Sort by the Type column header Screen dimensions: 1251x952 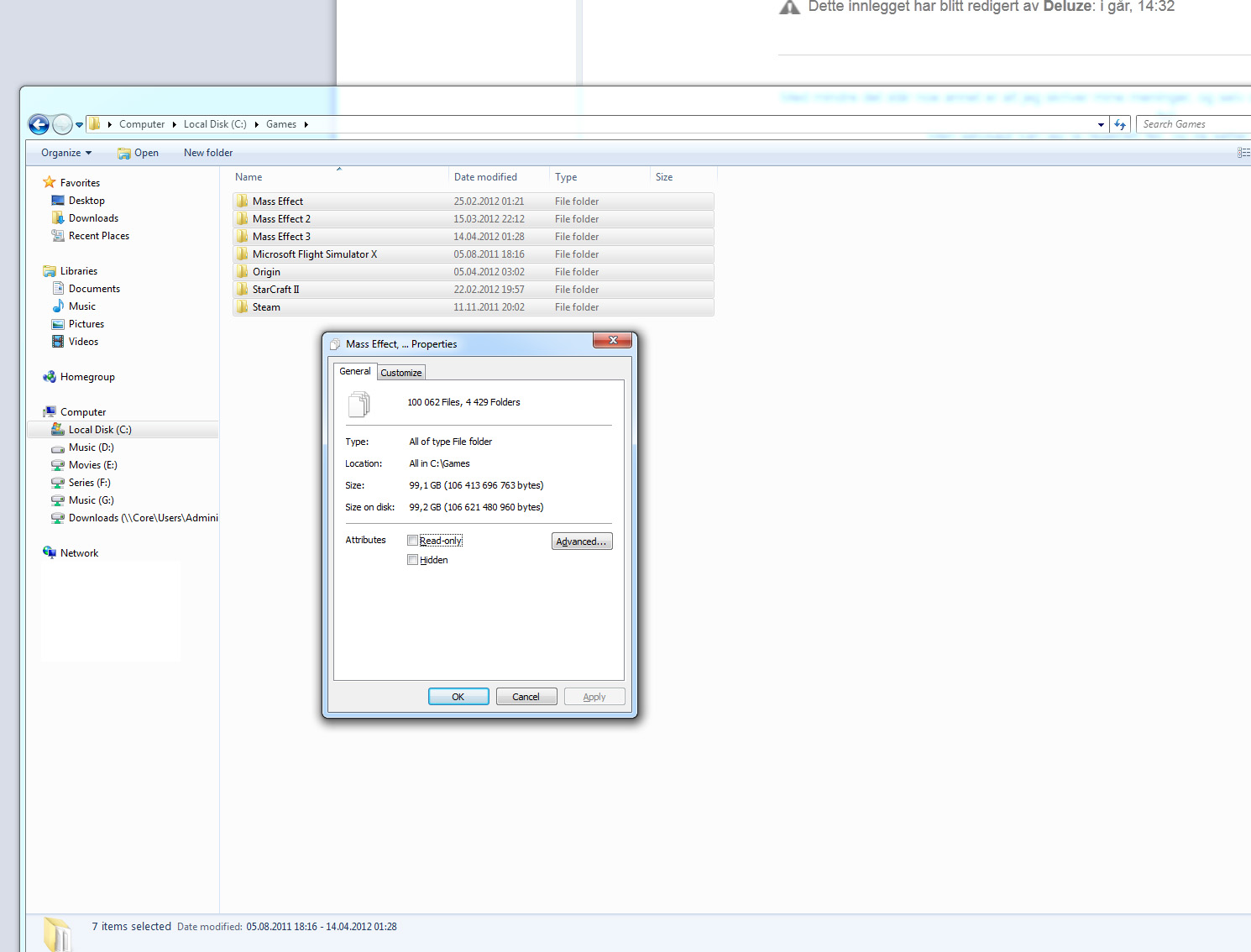pyautogui.click(x=599, y=177)
